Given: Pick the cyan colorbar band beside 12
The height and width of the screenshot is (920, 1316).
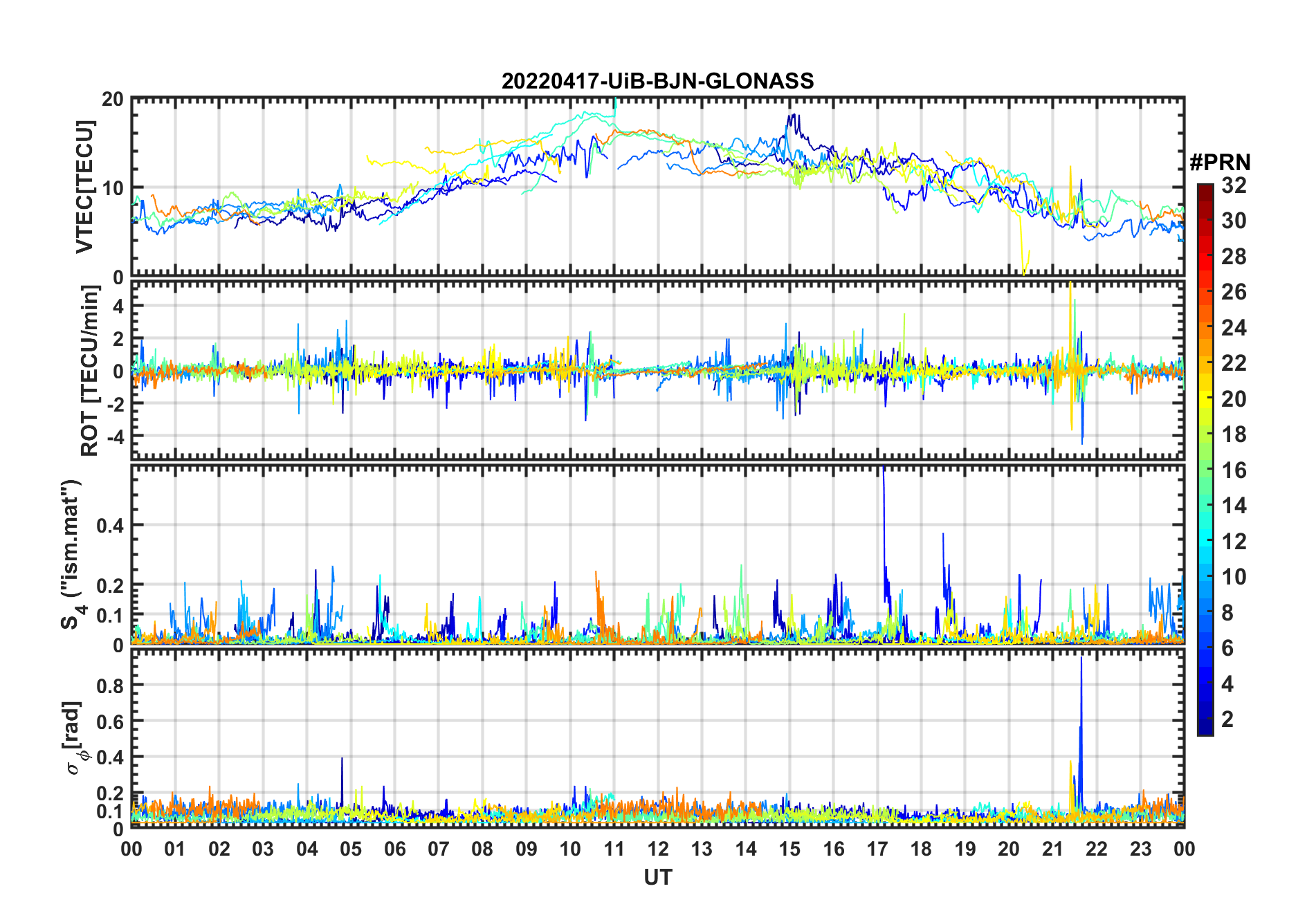Looking at the screenshot, I should [1205, 542].
